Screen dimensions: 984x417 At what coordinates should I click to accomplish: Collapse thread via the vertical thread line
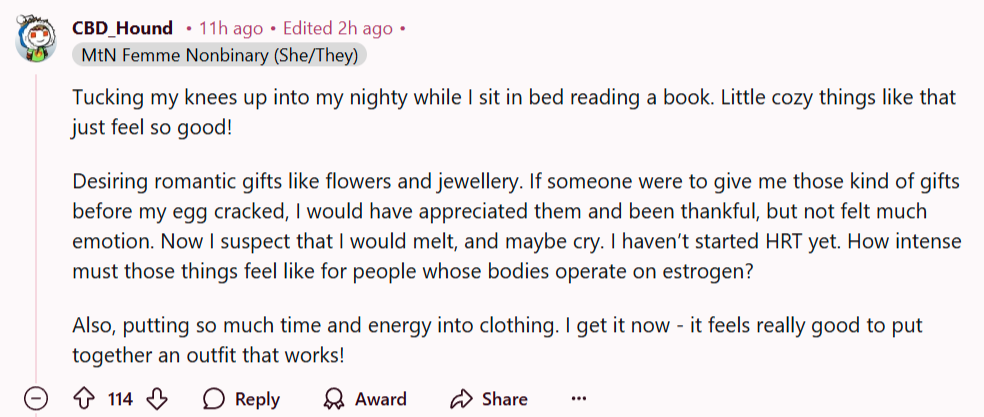pos(36,226)
